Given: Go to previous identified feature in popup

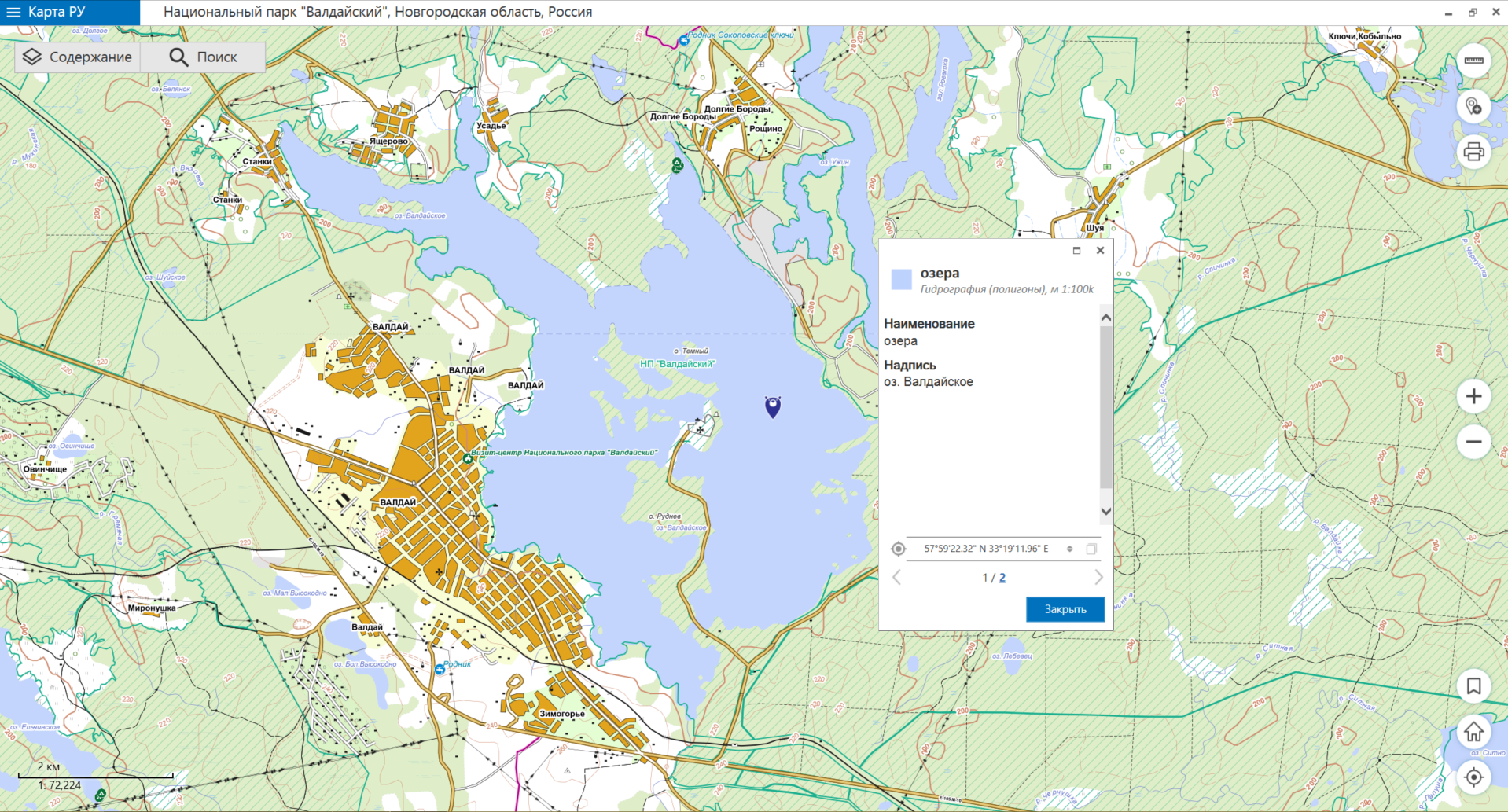Looking at the screenshot, I should (x=896, y=578).
